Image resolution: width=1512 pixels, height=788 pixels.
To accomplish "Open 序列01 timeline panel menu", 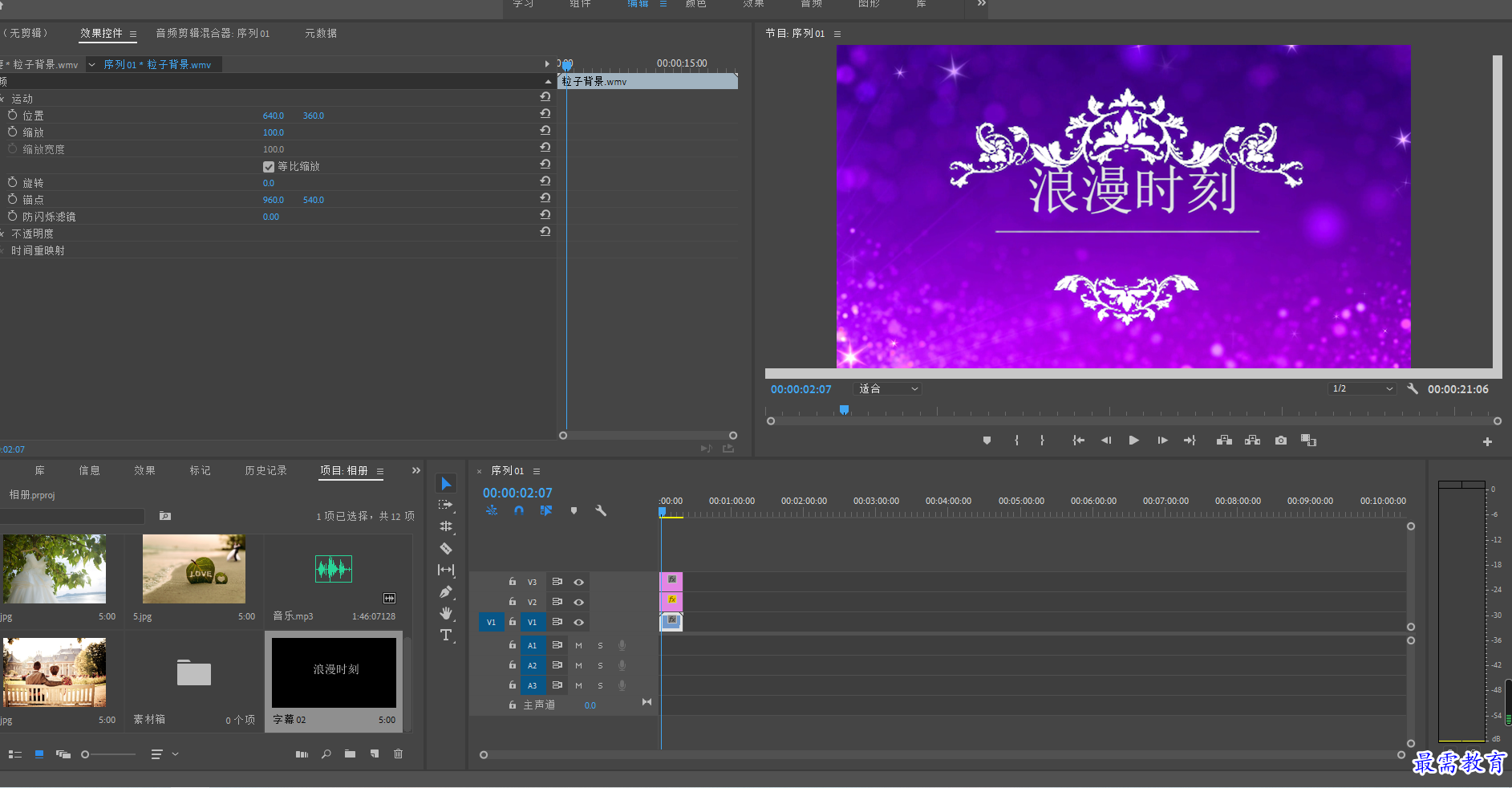I will coord(537,471).
